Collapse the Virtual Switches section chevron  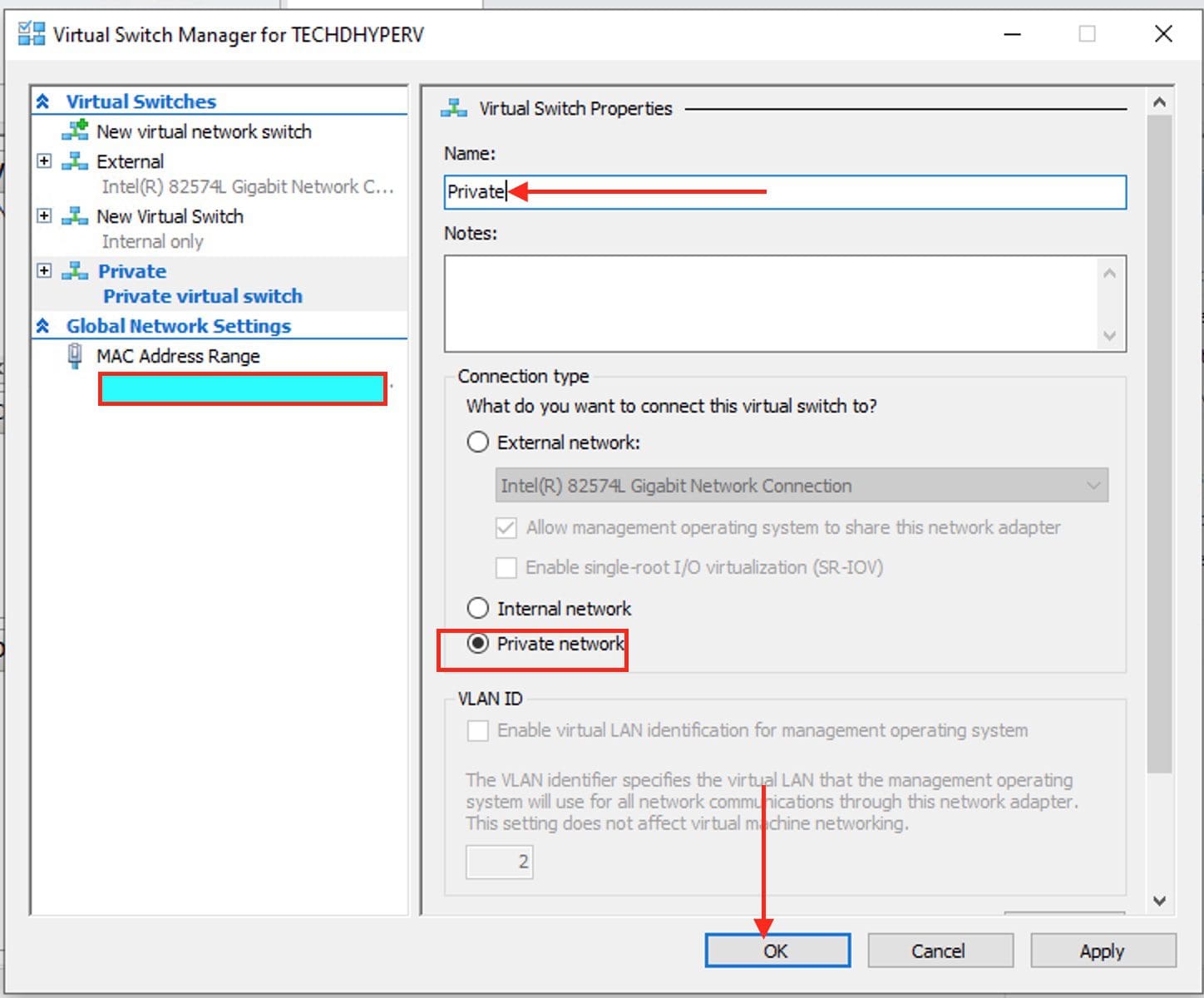click(43, 101)
